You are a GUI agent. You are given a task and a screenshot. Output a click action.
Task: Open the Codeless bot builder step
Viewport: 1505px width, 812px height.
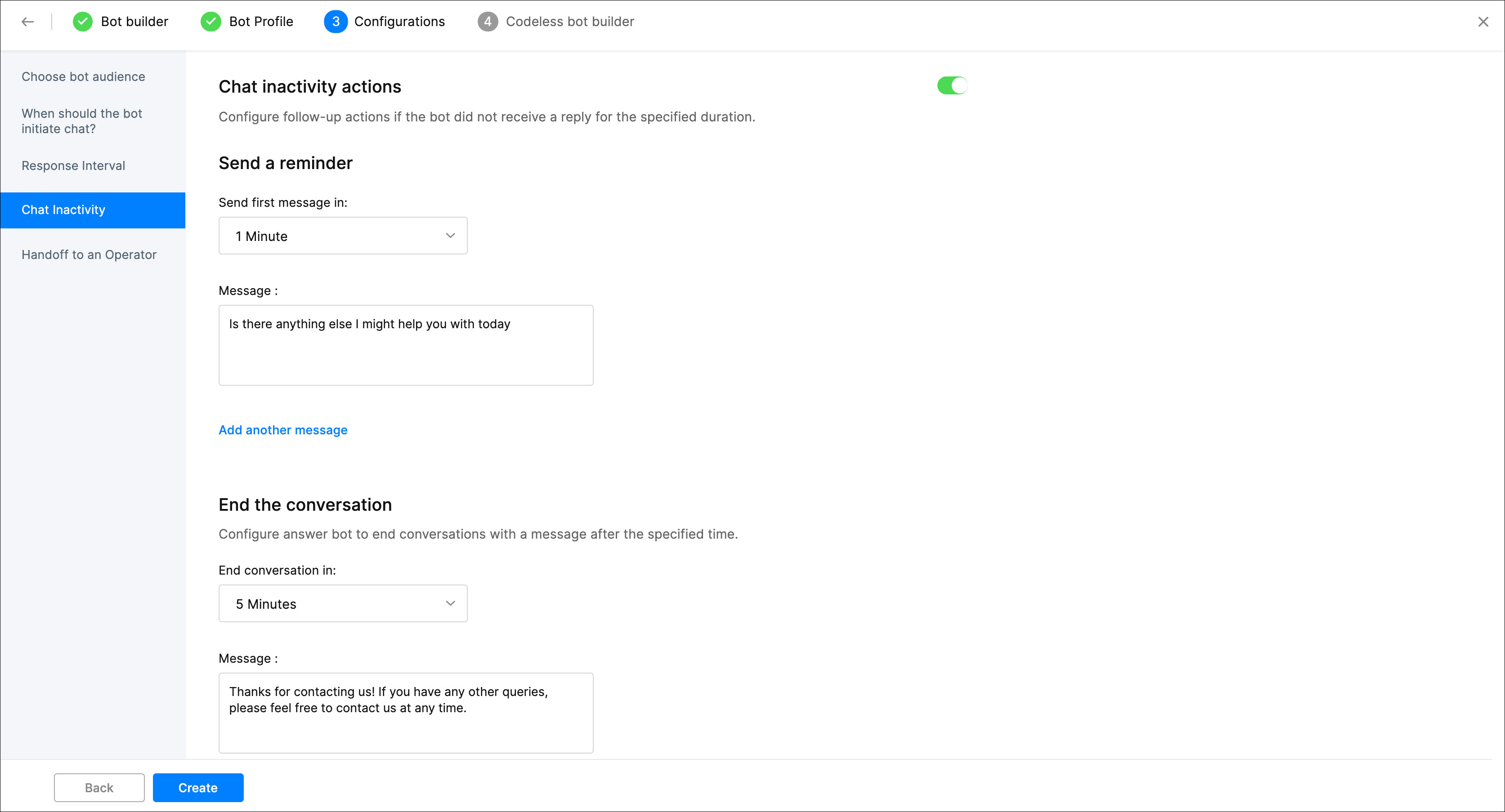[569, 22]
